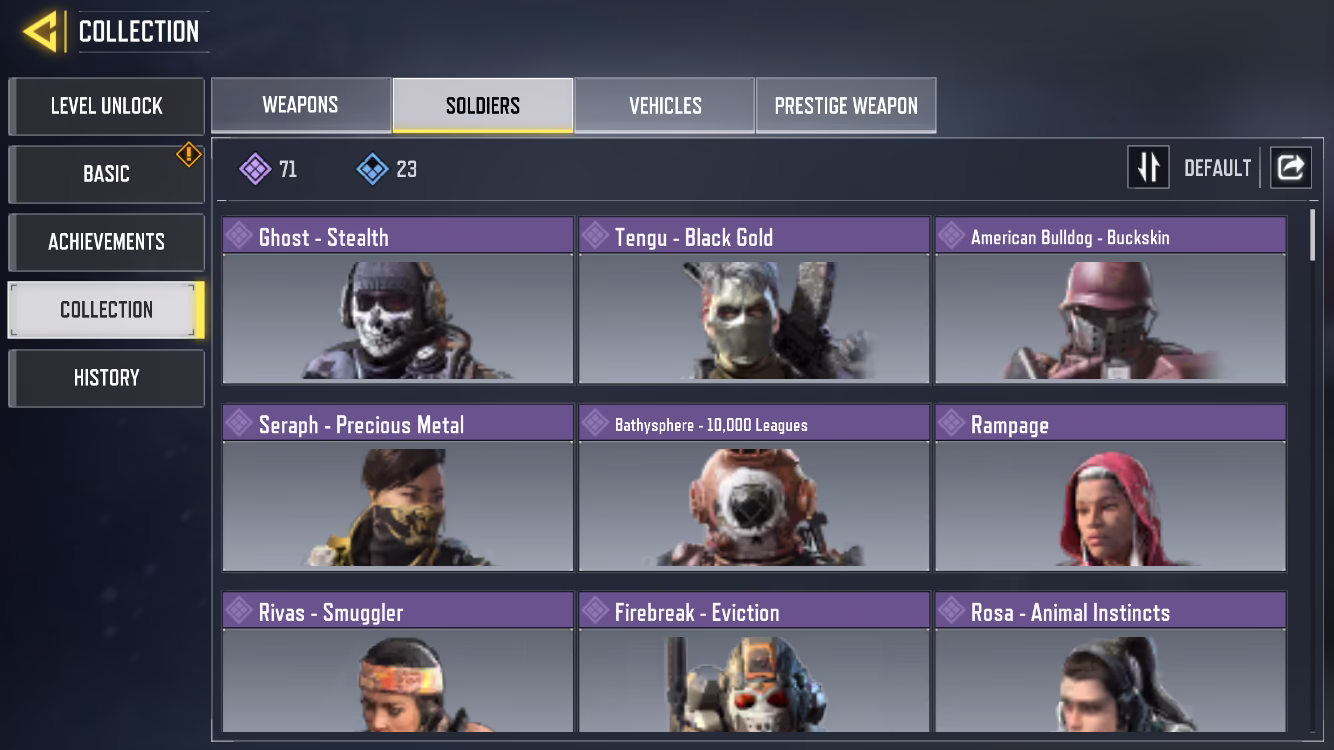
Task: Click the orange warning badge on Basic
Action: [x=189, y=154]
